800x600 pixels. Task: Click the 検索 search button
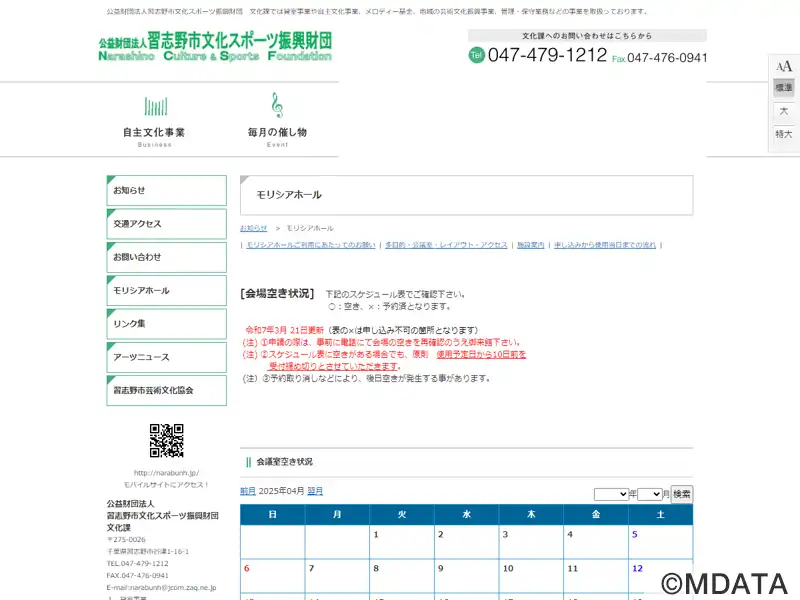tap(682, 494)
